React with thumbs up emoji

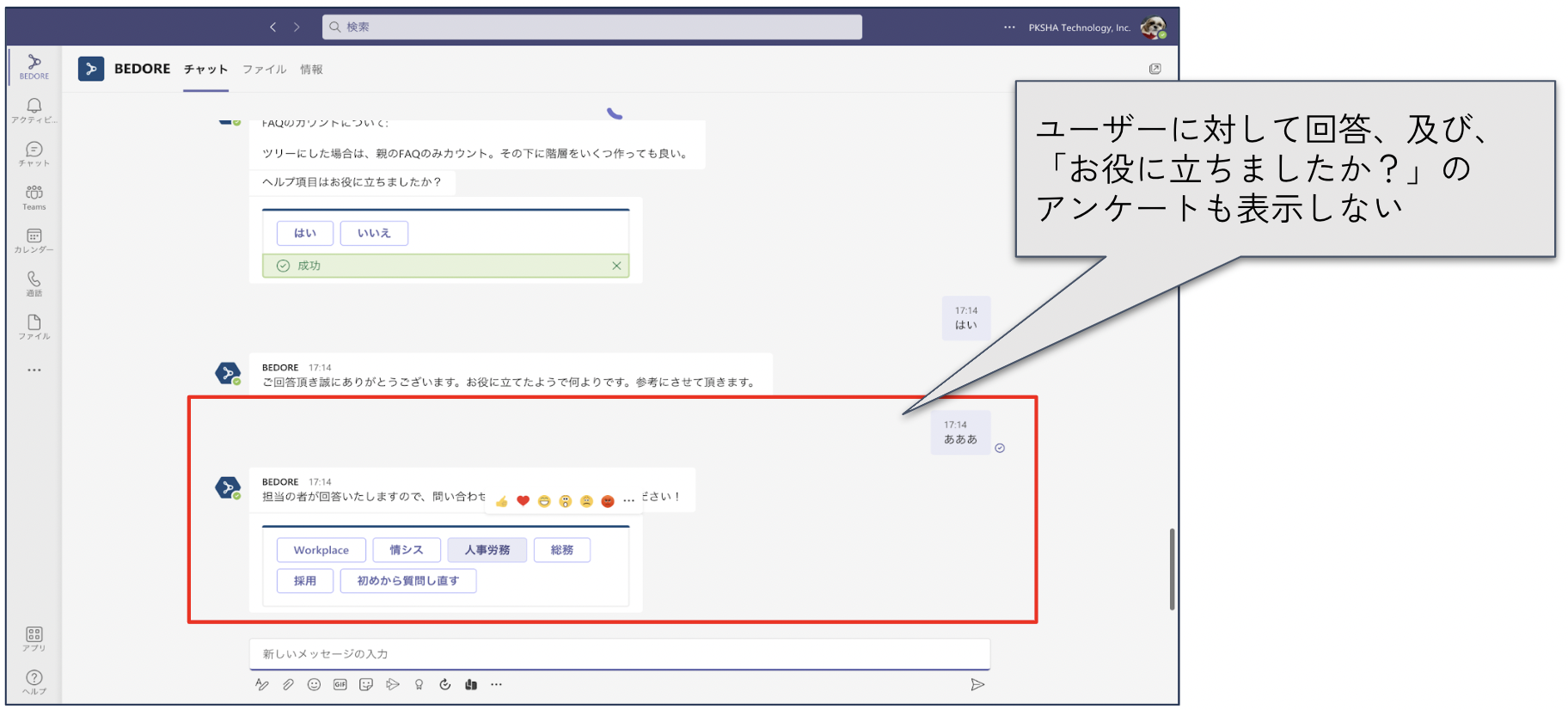(x=502, y=501)
